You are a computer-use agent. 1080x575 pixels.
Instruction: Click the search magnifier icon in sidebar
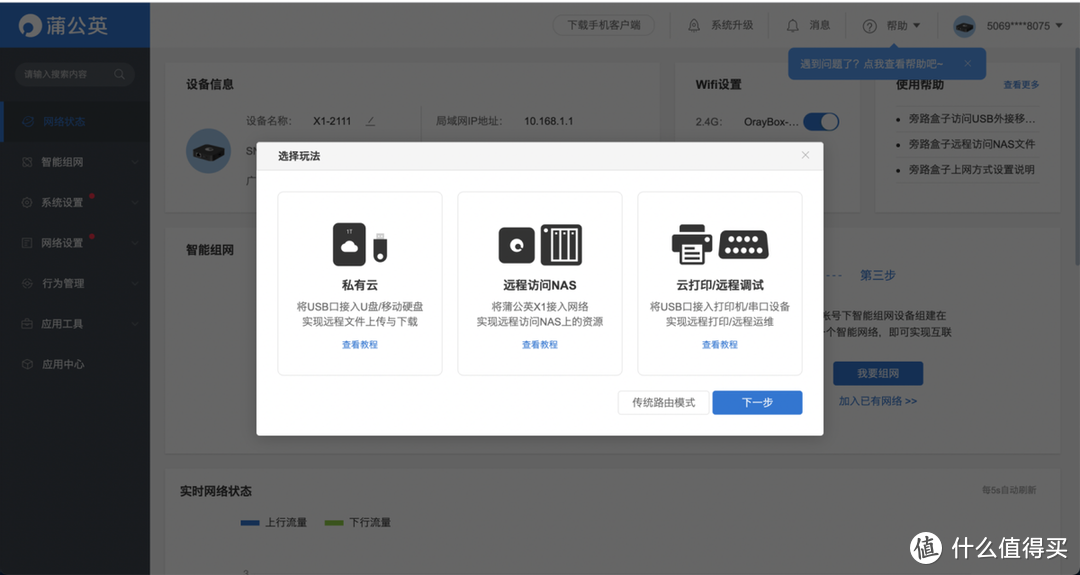pyautogui.click(x=119, y=74)
